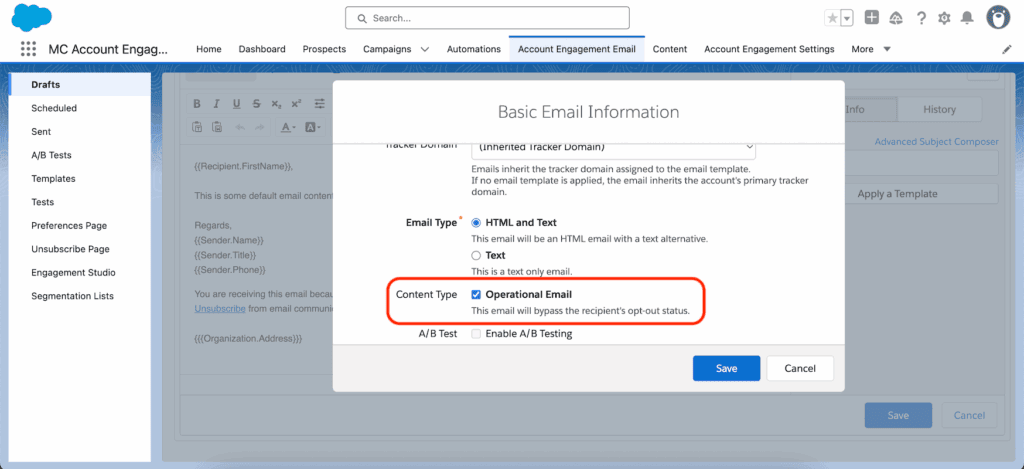Screen dimensions: 1024x469
Task: Click the redo arrow in editor
Action: click(x=259, y=127)
